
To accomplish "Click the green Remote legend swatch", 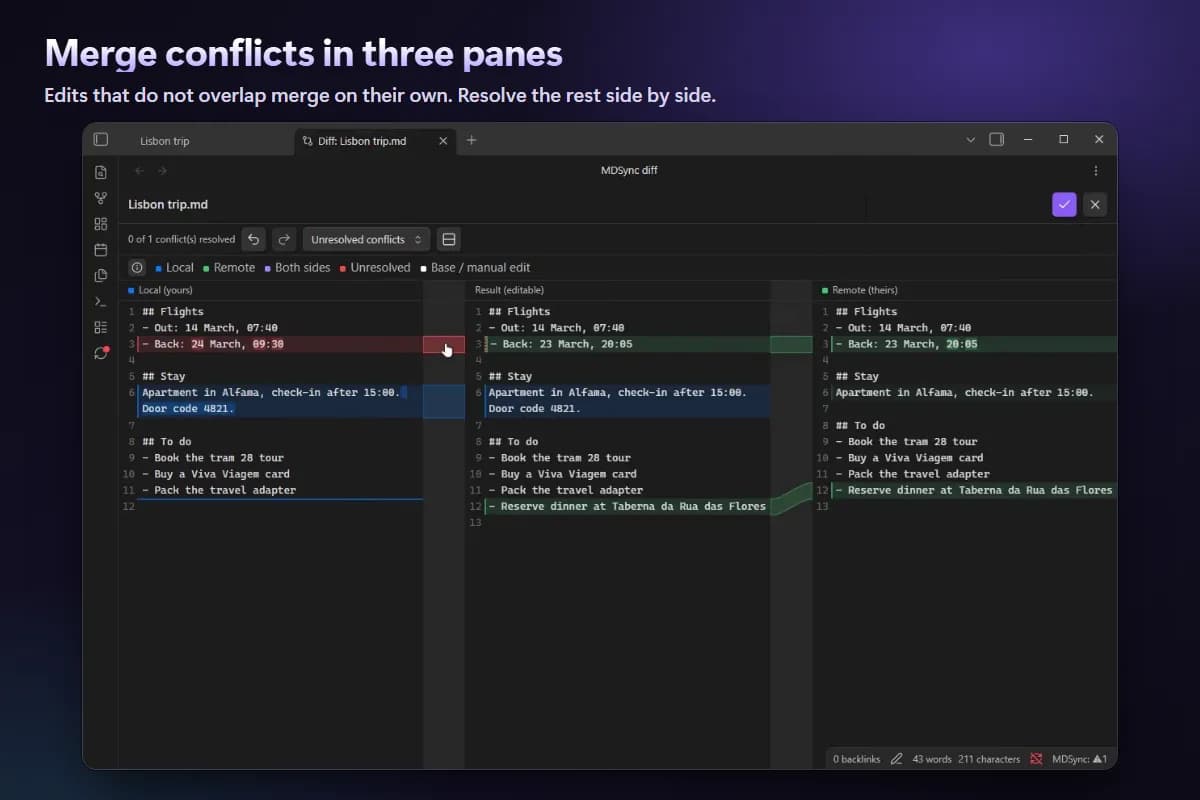I will 206,268.
